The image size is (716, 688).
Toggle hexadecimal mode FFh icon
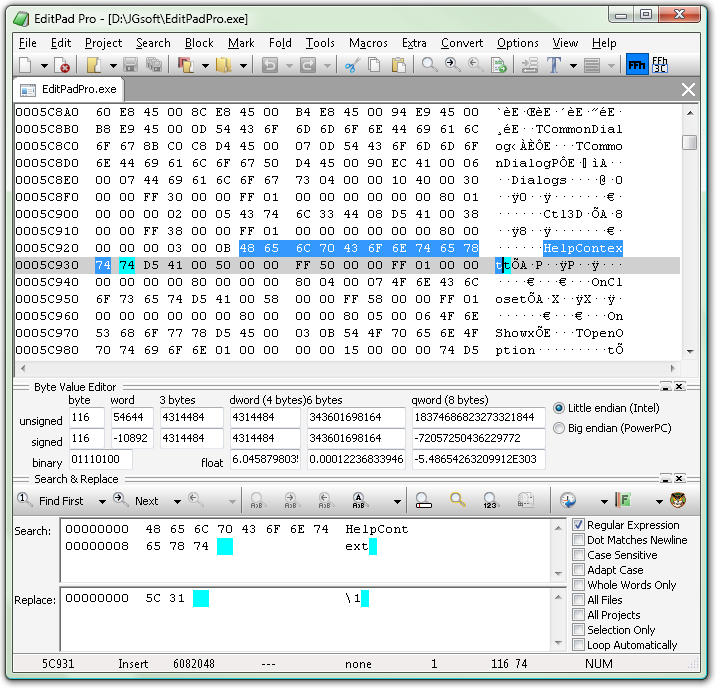[637, 65]
